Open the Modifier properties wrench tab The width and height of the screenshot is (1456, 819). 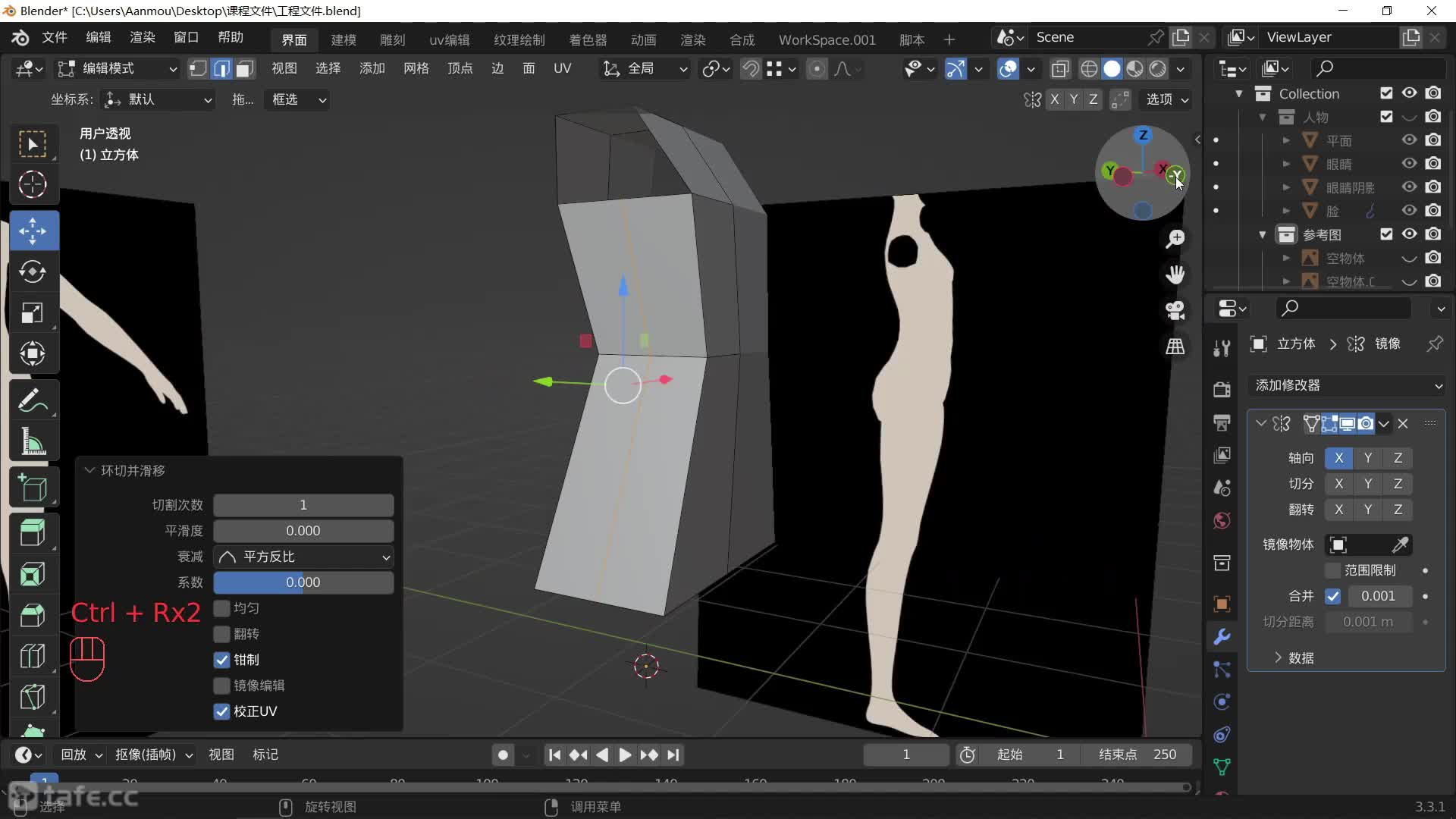tap(1222, 637)
